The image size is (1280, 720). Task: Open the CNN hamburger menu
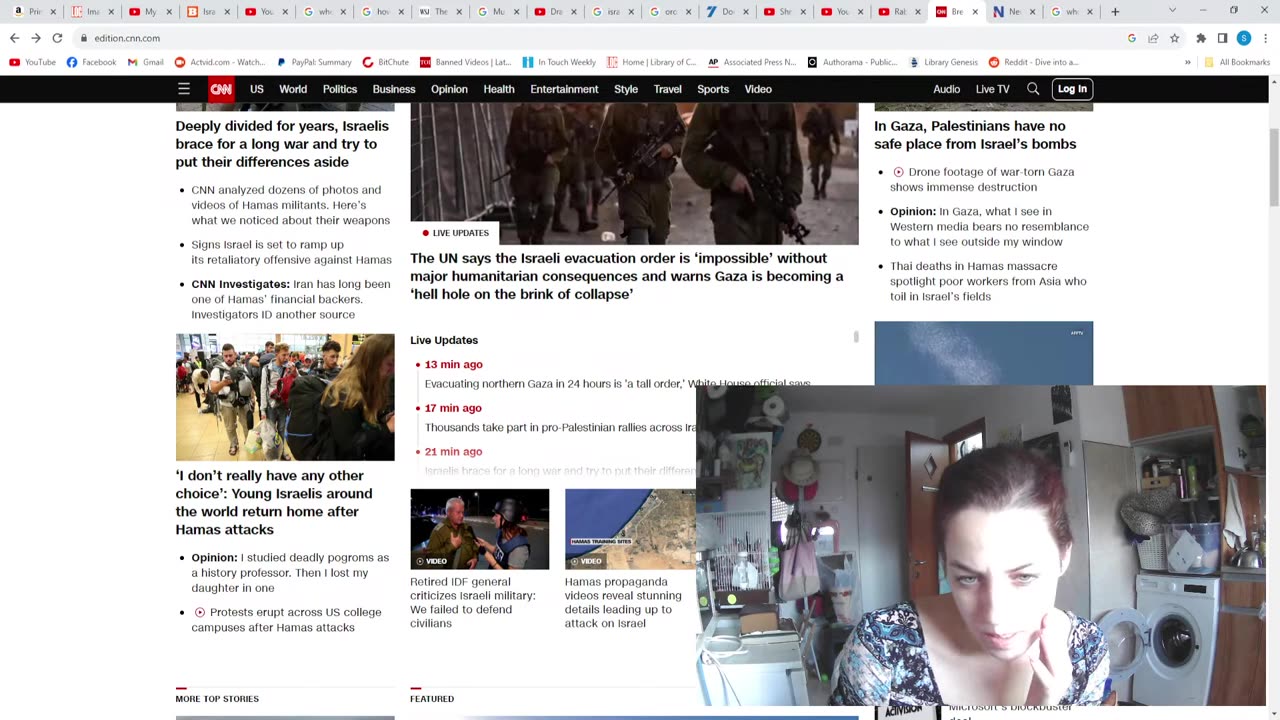coord(183,89)
